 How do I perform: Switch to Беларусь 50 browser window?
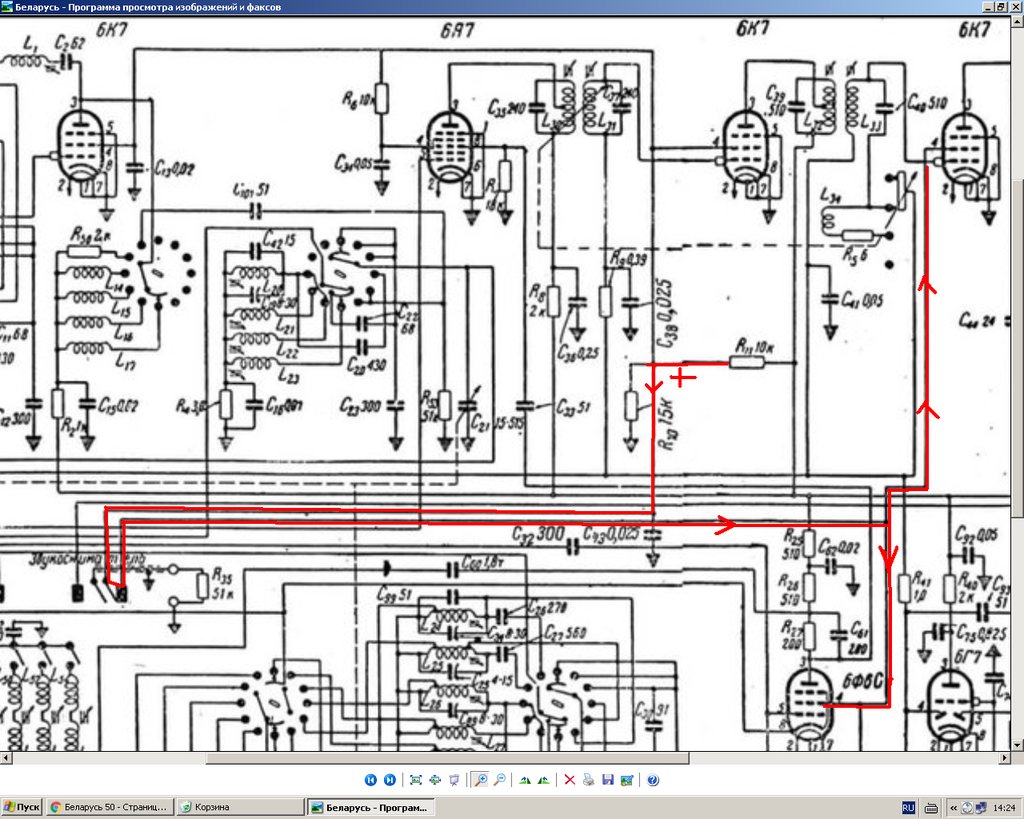(108, 807)
